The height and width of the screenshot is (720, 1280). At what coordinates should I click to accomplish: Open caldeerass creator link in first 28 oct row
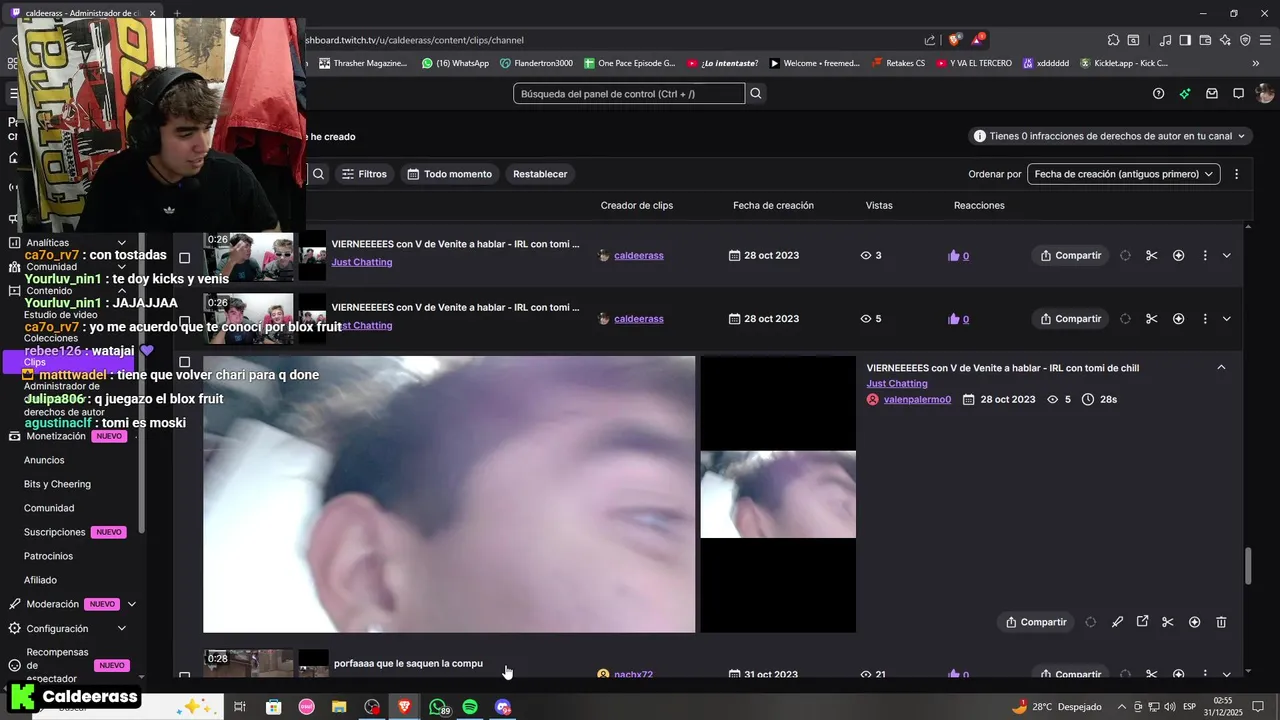[x=639, y=255]
